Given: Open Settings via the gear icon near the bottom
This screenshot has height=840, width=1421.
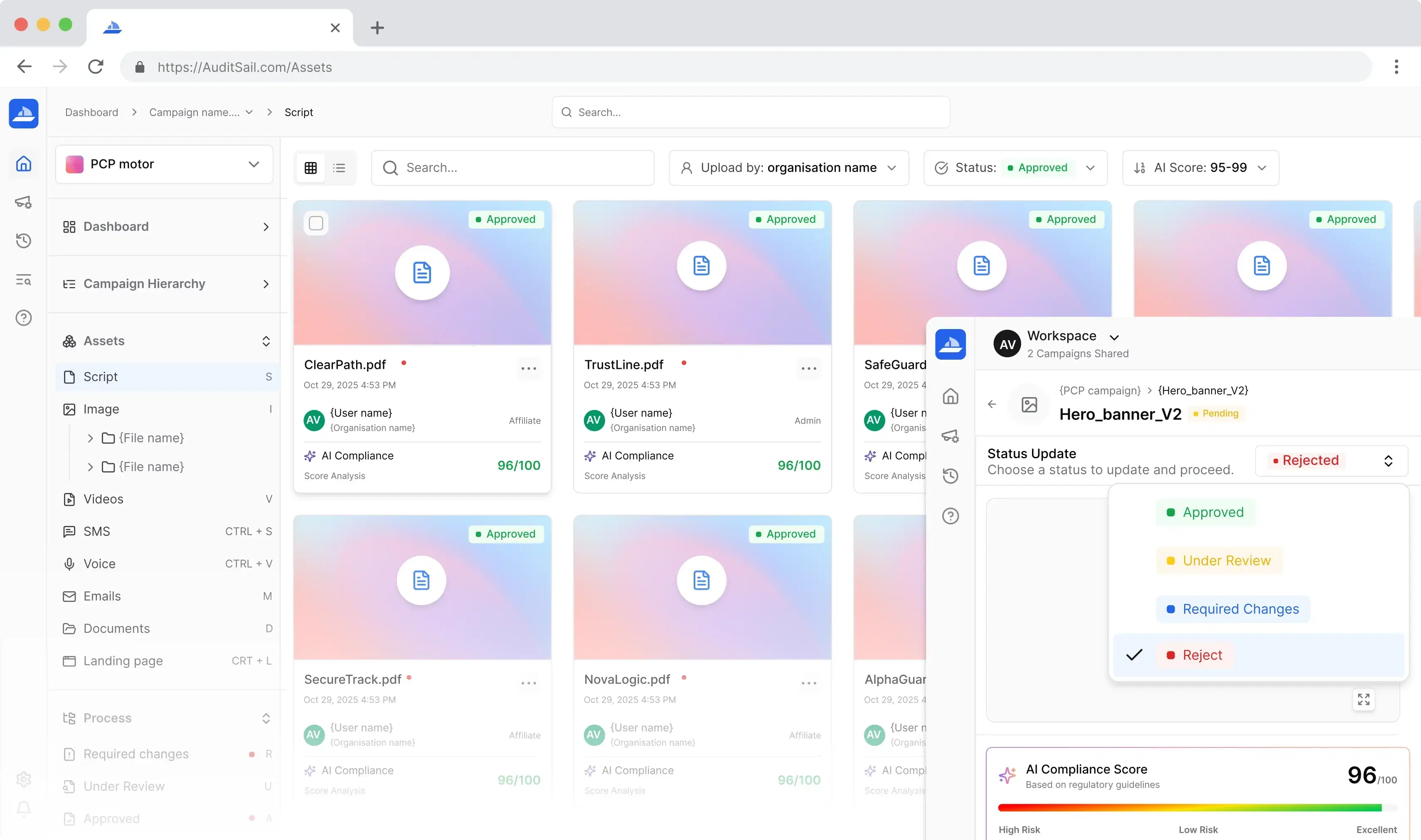Looking at the screenshot, I should click(23, 779).
